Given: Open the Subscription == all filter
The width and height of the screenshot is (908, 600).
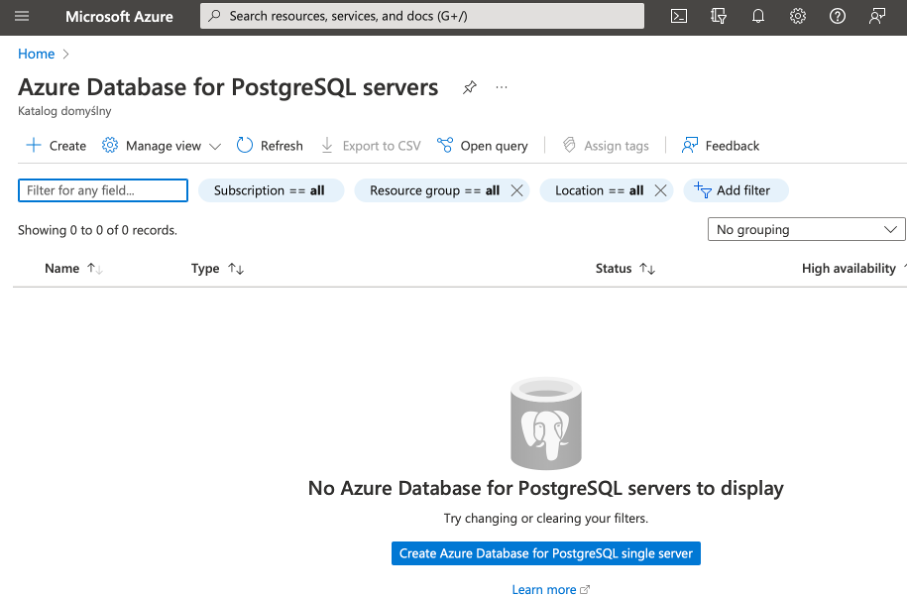Looking at the screenshot, I should click(271, 191).
